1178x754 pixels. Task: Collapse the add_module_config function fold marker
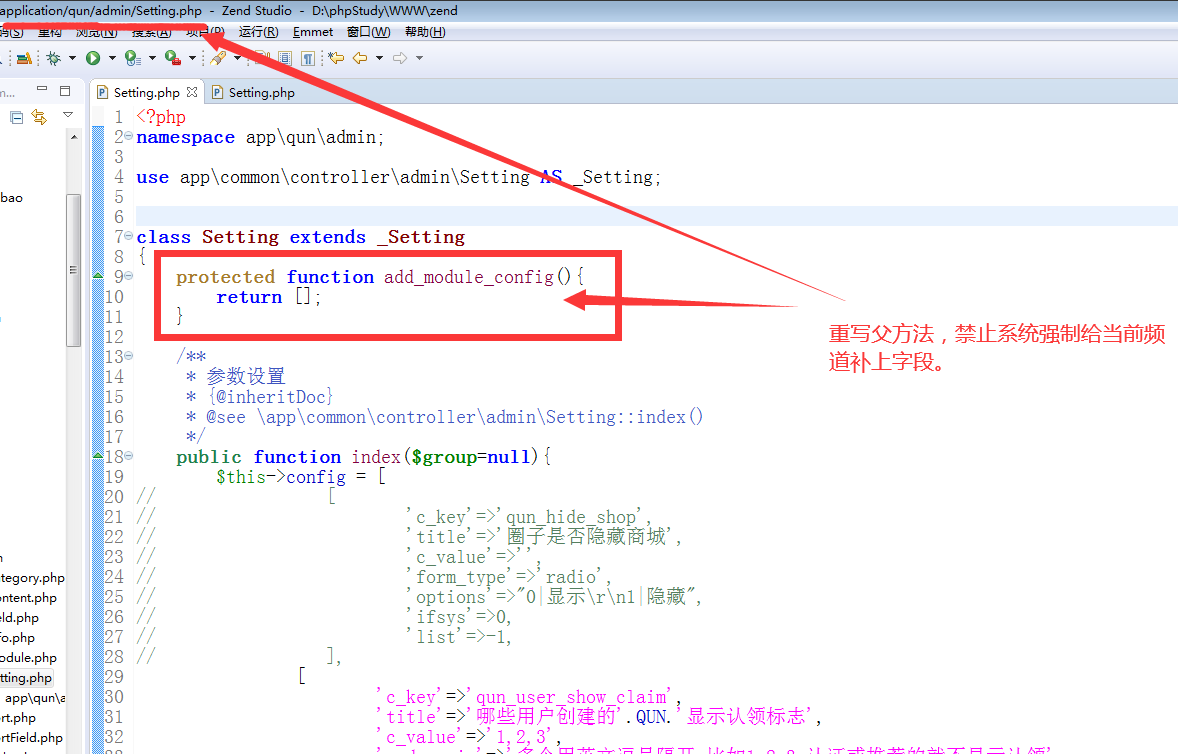coord(129,276)
